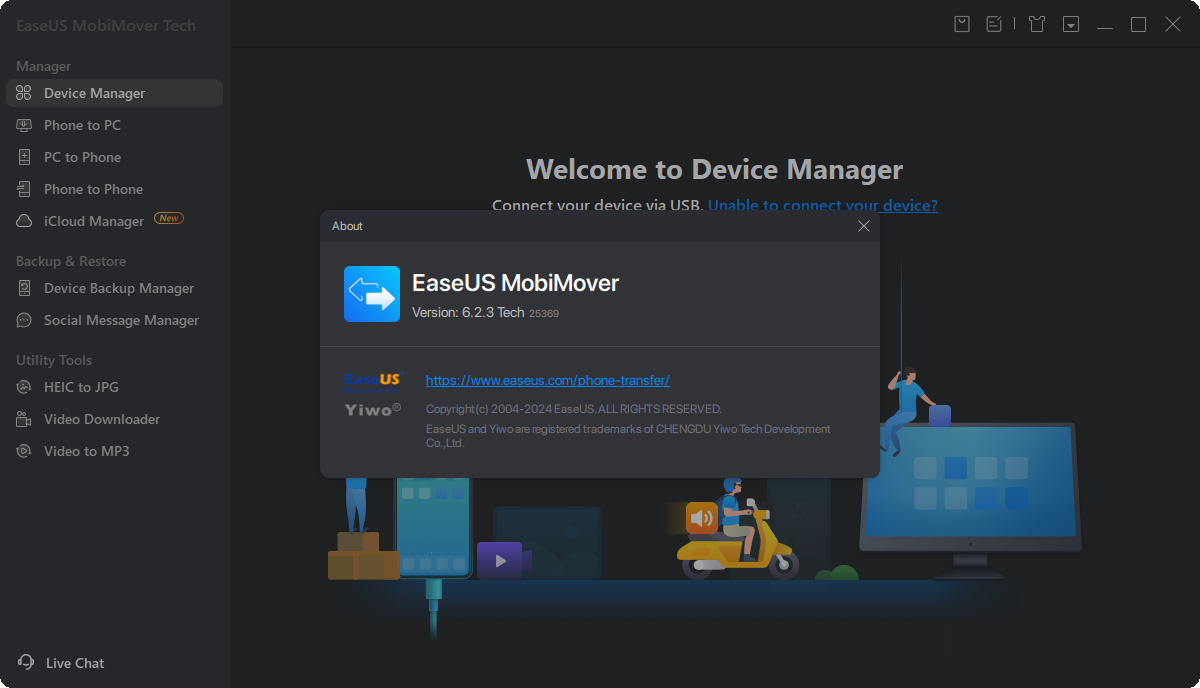The height and width of the screenshot is (688, 1200).
Task: Open the shopping bag store icon
Action: click(x=962, y=24)
